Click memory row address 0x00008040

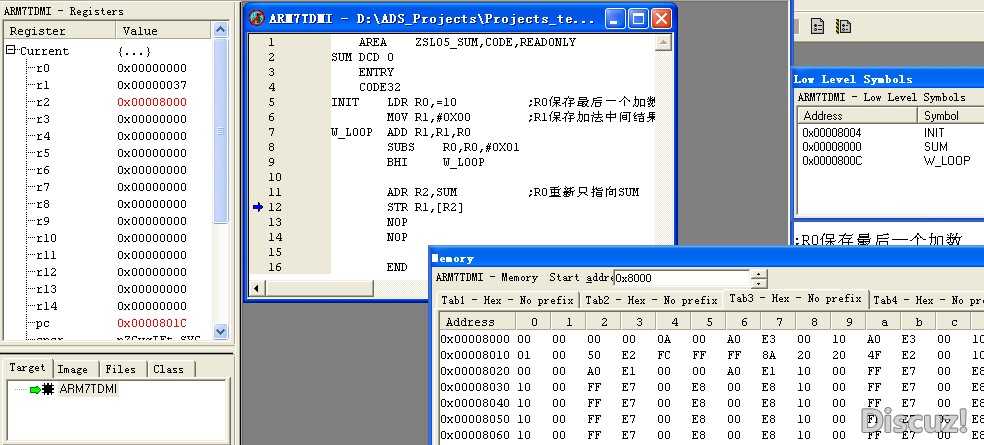click(x=475, y=402)
